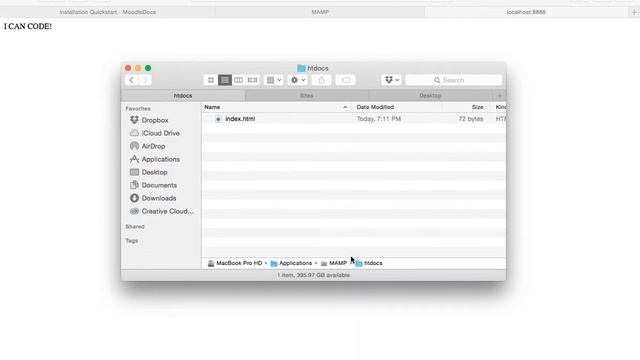The image size is (640, 360).
Task: Minimize the Finder window
Action: pyautogui.click(x=138, y=68)
